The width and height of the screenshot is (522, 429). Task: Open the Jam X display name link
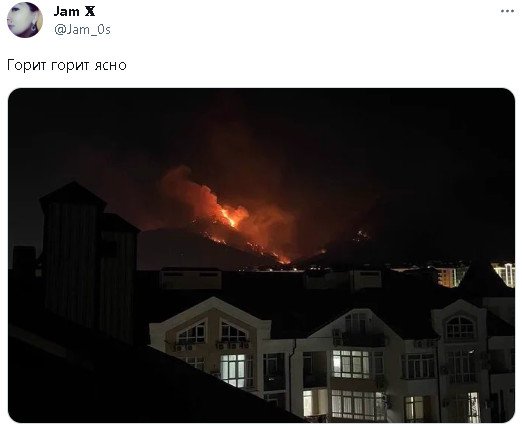coord(74,12)
